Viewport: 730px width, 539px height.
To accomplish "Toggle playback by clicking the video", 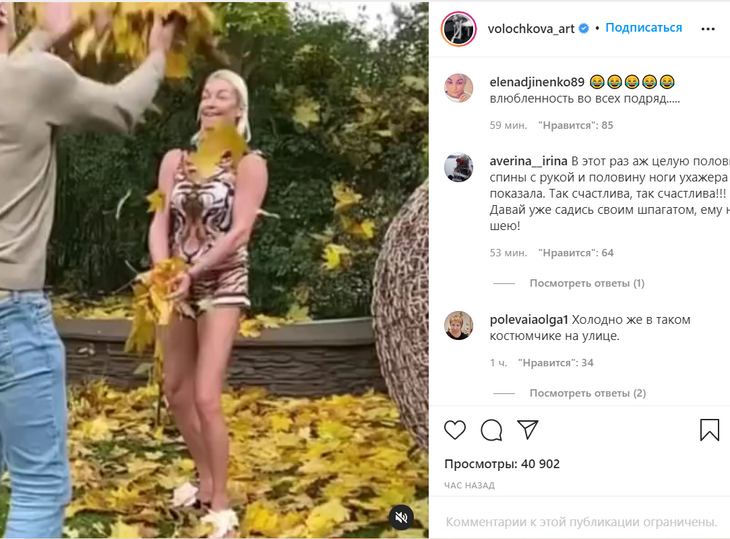I will point(214,270).
